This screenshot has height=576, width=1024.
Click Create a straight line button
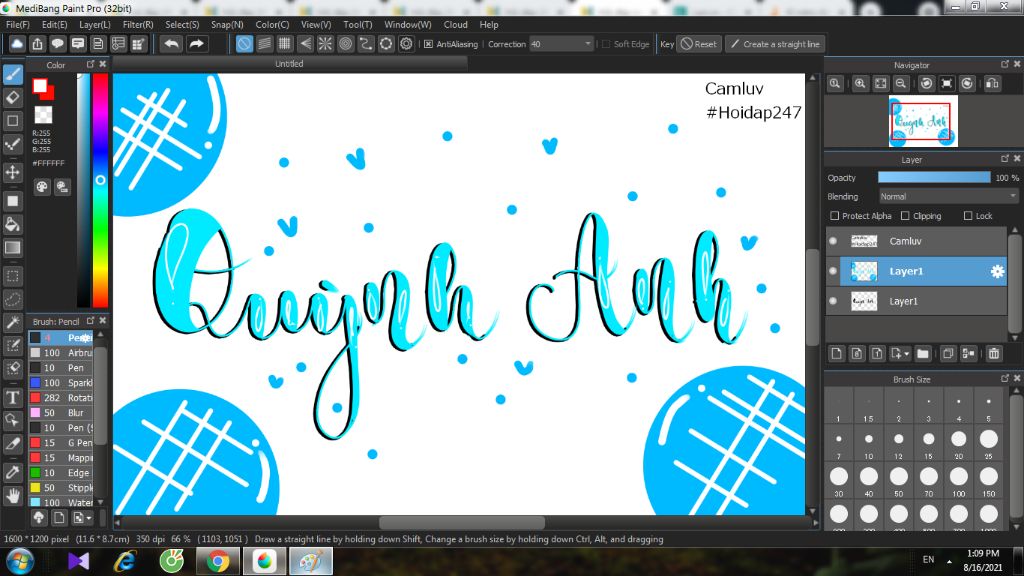775,44
